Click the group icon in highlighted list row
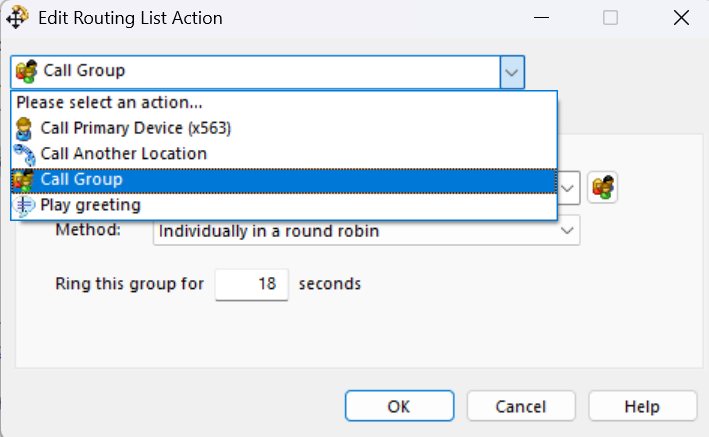This screenshot has height=437, width=709. pos(25,180)
